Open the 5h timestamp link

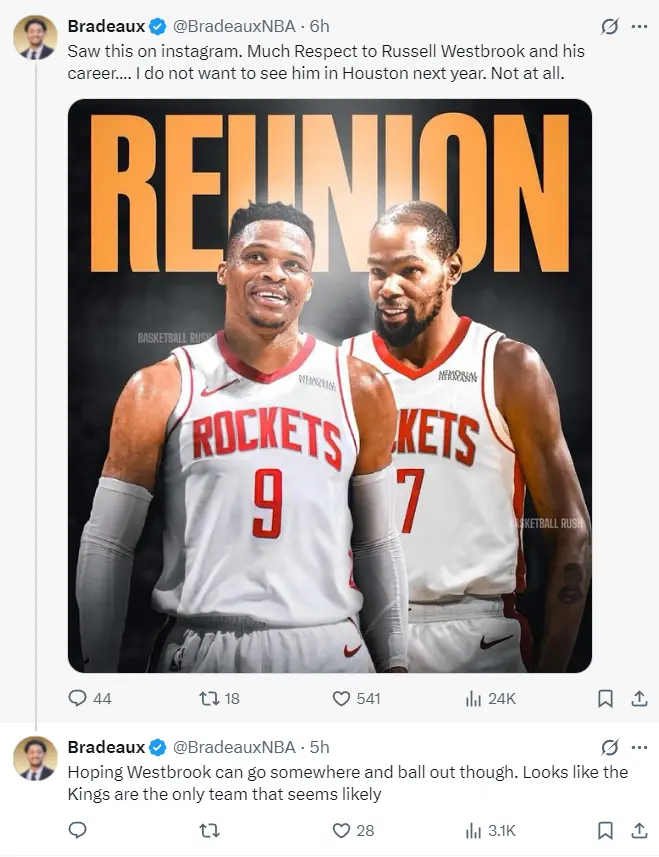tap(319, 747)
